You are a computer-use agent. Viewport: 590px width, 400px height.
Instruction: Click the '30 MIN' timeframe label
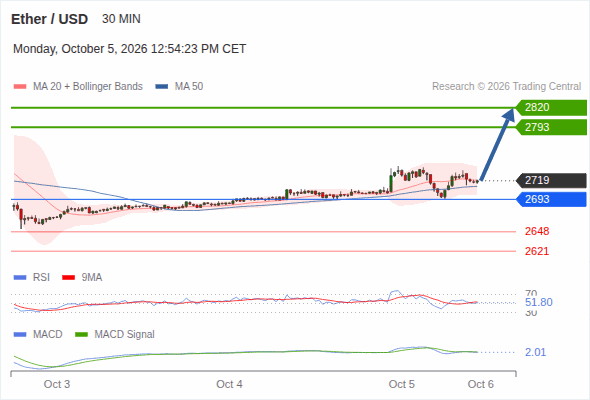pos(121,19)
